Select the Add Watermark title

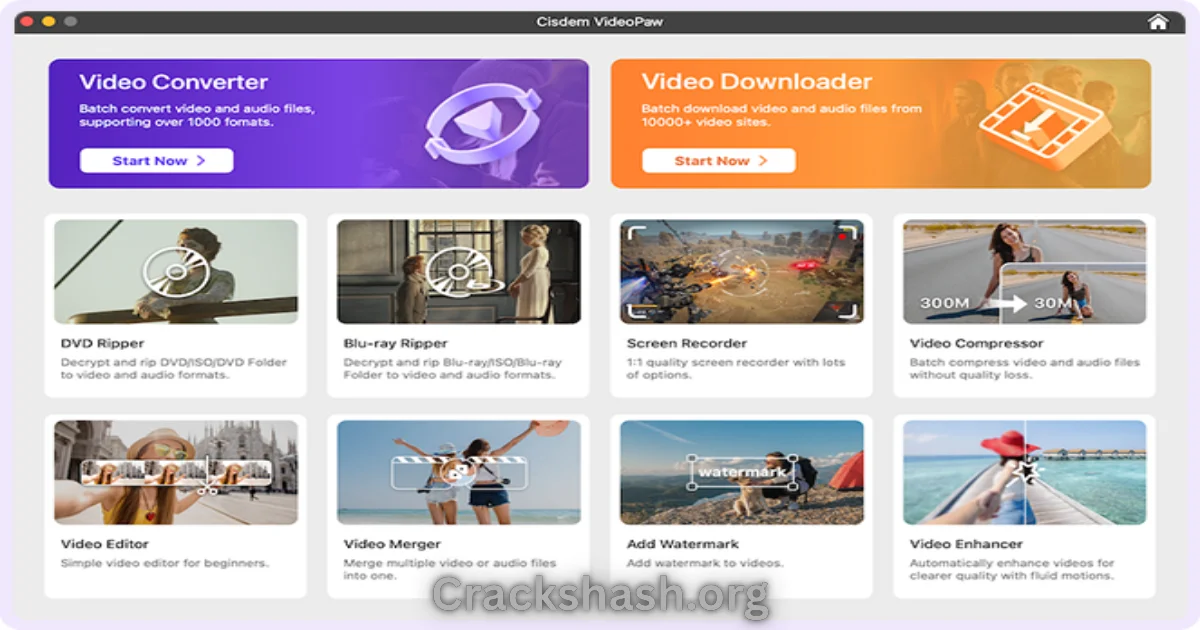point(683,544)
